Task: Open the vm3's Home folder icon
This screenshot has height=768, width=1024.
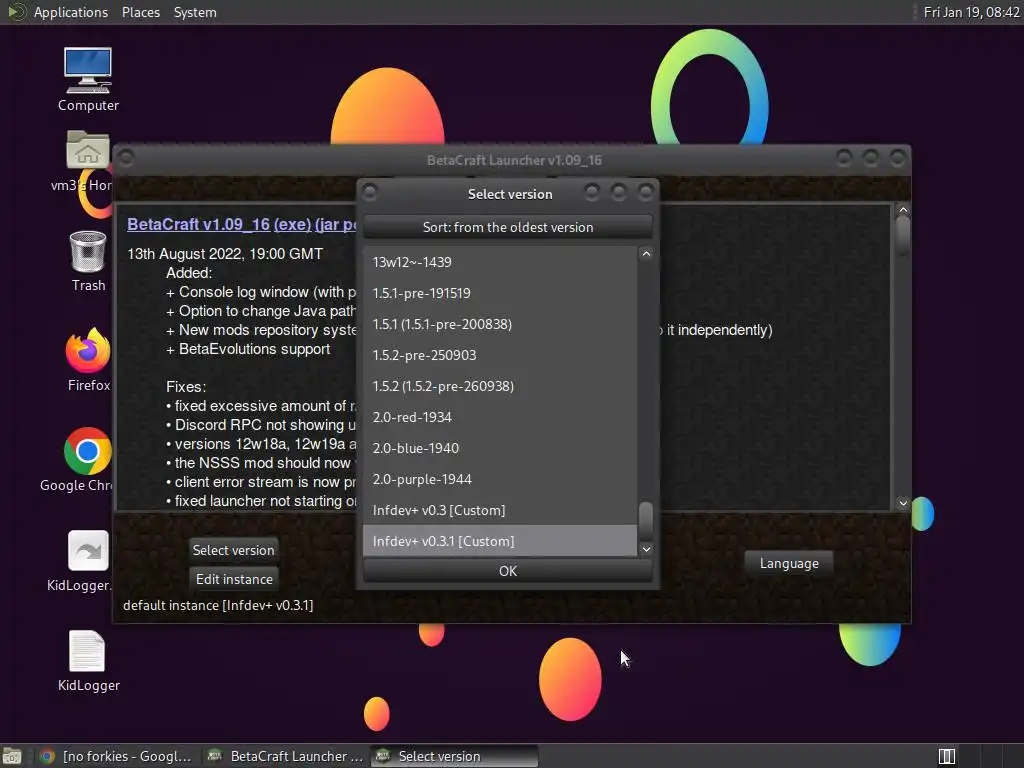Action: 88,150
